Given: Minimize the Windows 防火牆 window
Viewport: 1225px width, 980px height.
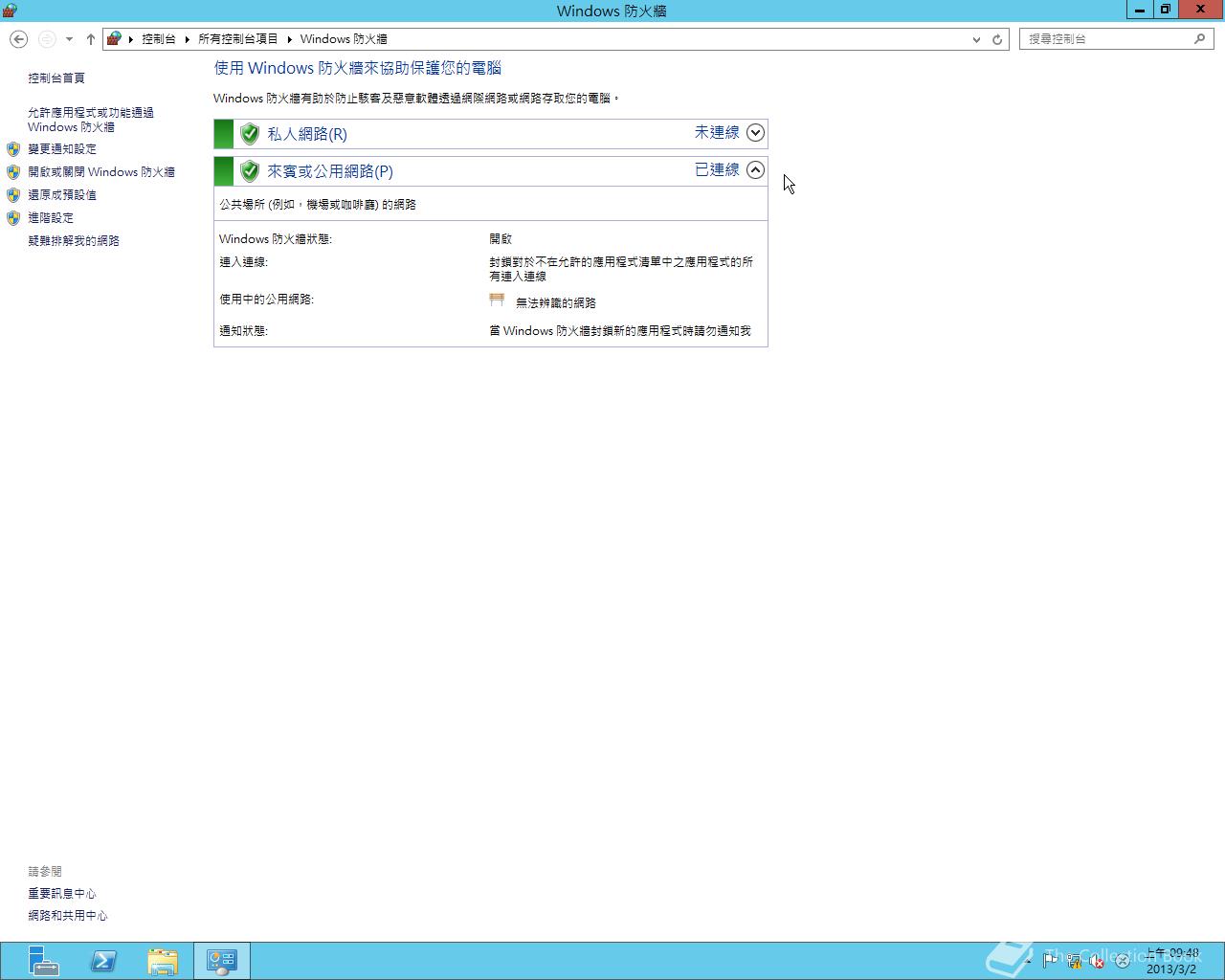Looking at the screenshot, I should coord(1140,10).
